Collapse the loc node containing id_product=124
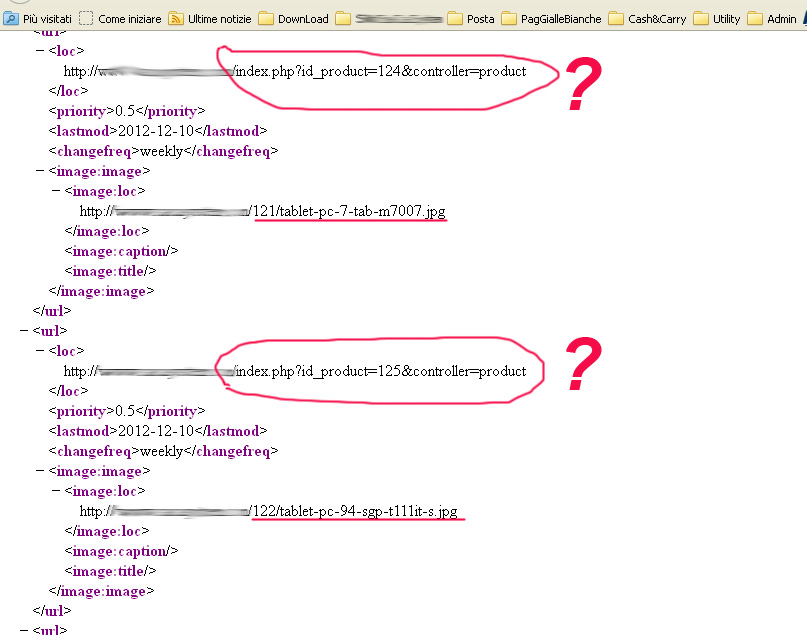The image size is (807, 635). tap(40, 51)
